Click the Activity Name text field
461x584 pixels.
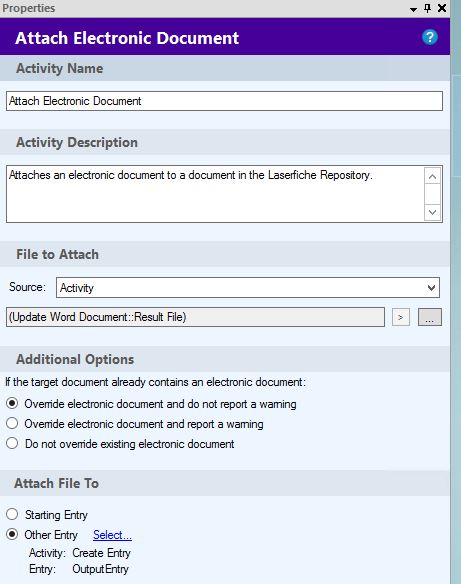click(x=224, y=101)
